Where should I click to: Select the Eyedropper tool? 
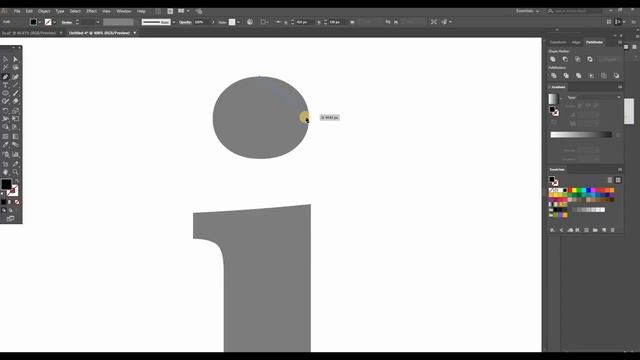pos(5,145)
